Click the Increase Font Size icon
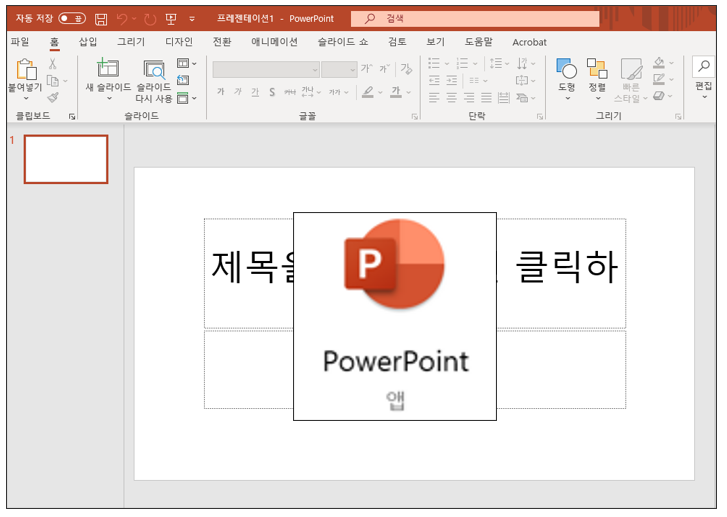Viewport: 727px width, 517px height. click(366, 69)
